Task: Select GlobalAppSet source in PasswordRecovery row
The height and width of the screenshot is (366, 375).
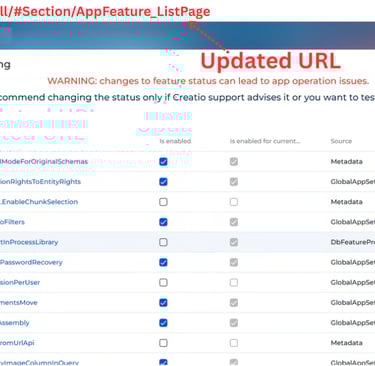Action: (x=353, y=262)
